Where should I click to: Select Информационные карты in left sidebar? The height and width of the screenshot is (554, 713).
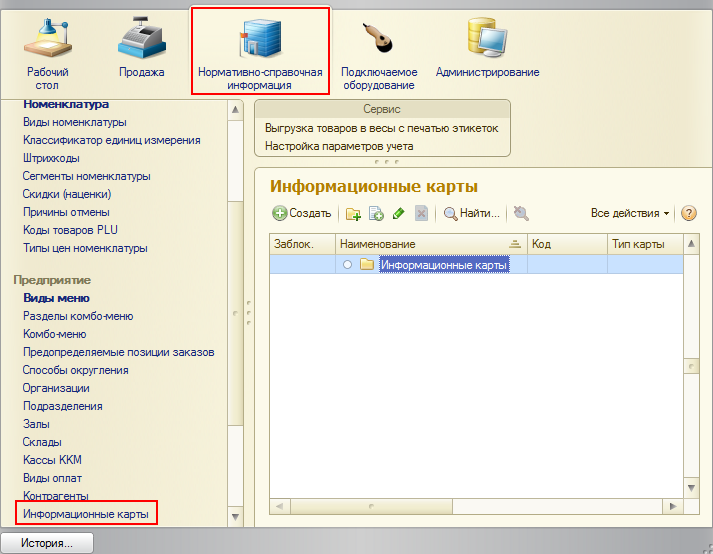tap(86, 514)
